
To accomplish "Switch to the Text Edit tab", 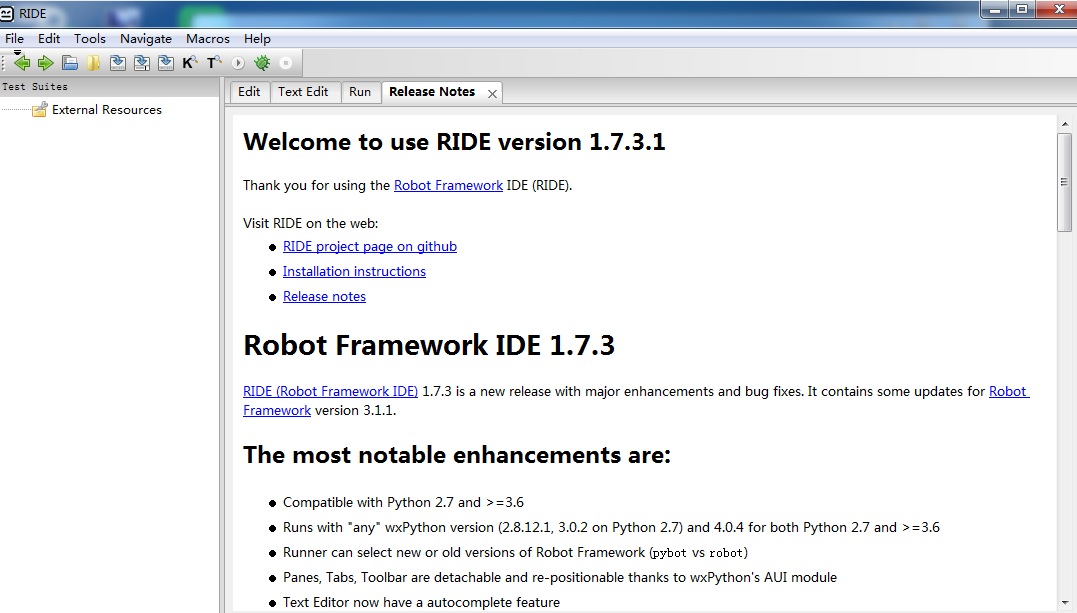I will point(304,91).
